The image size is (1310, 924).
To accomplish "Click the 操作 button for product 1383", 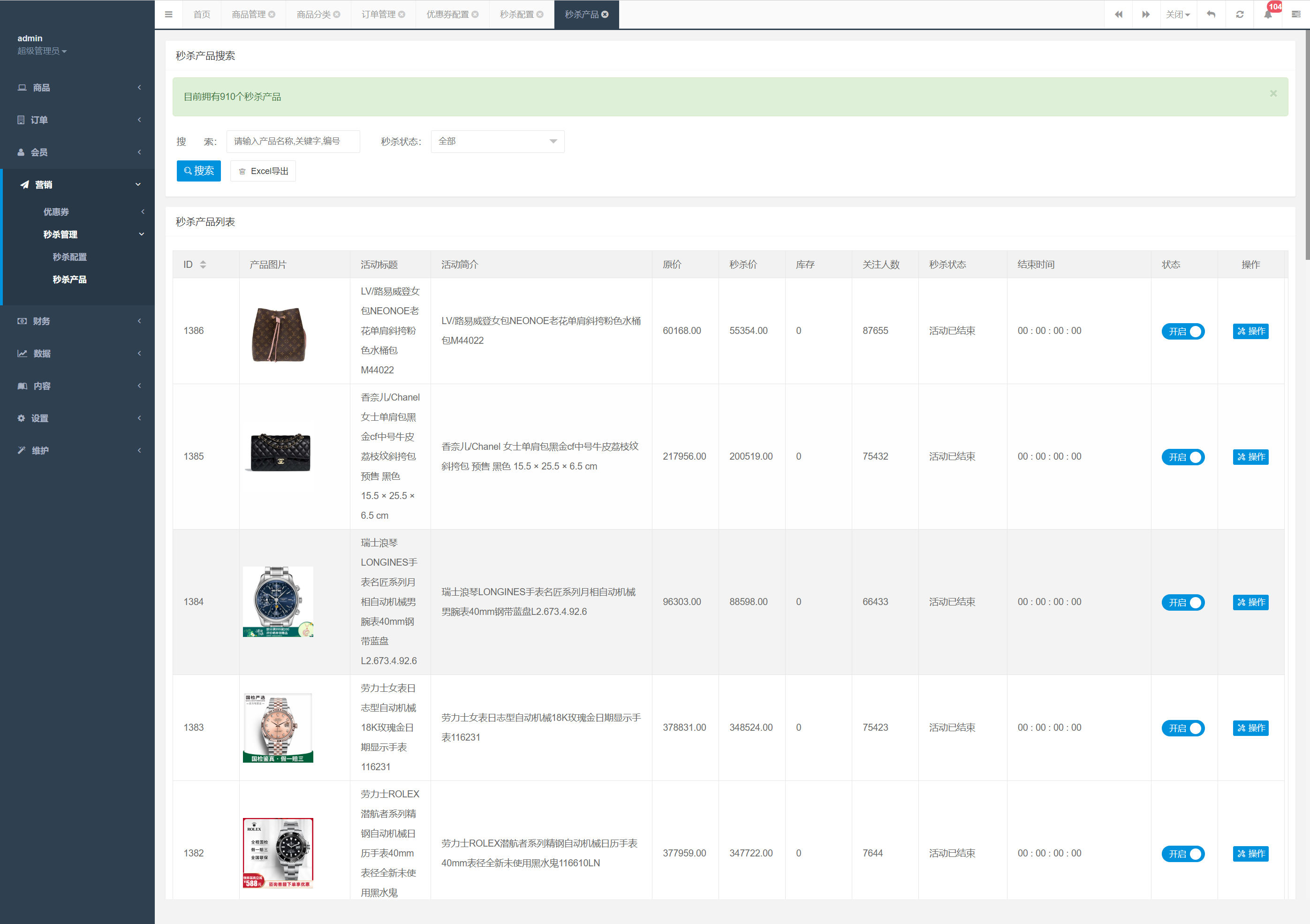I will [x=1250, y=727].
